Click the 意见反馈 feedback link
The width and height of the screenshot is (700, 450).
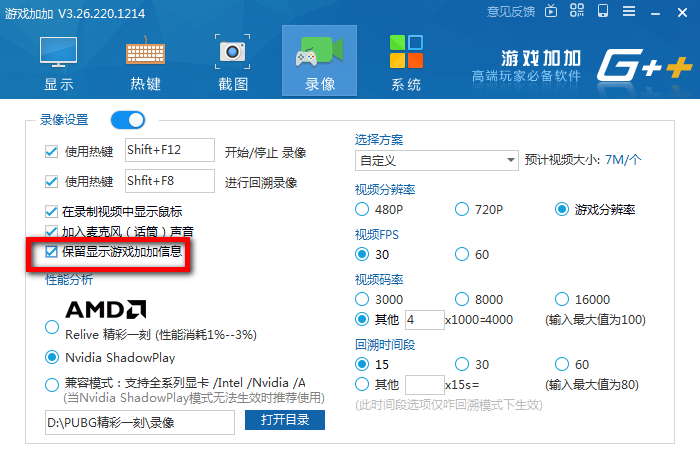coord(511,12)
